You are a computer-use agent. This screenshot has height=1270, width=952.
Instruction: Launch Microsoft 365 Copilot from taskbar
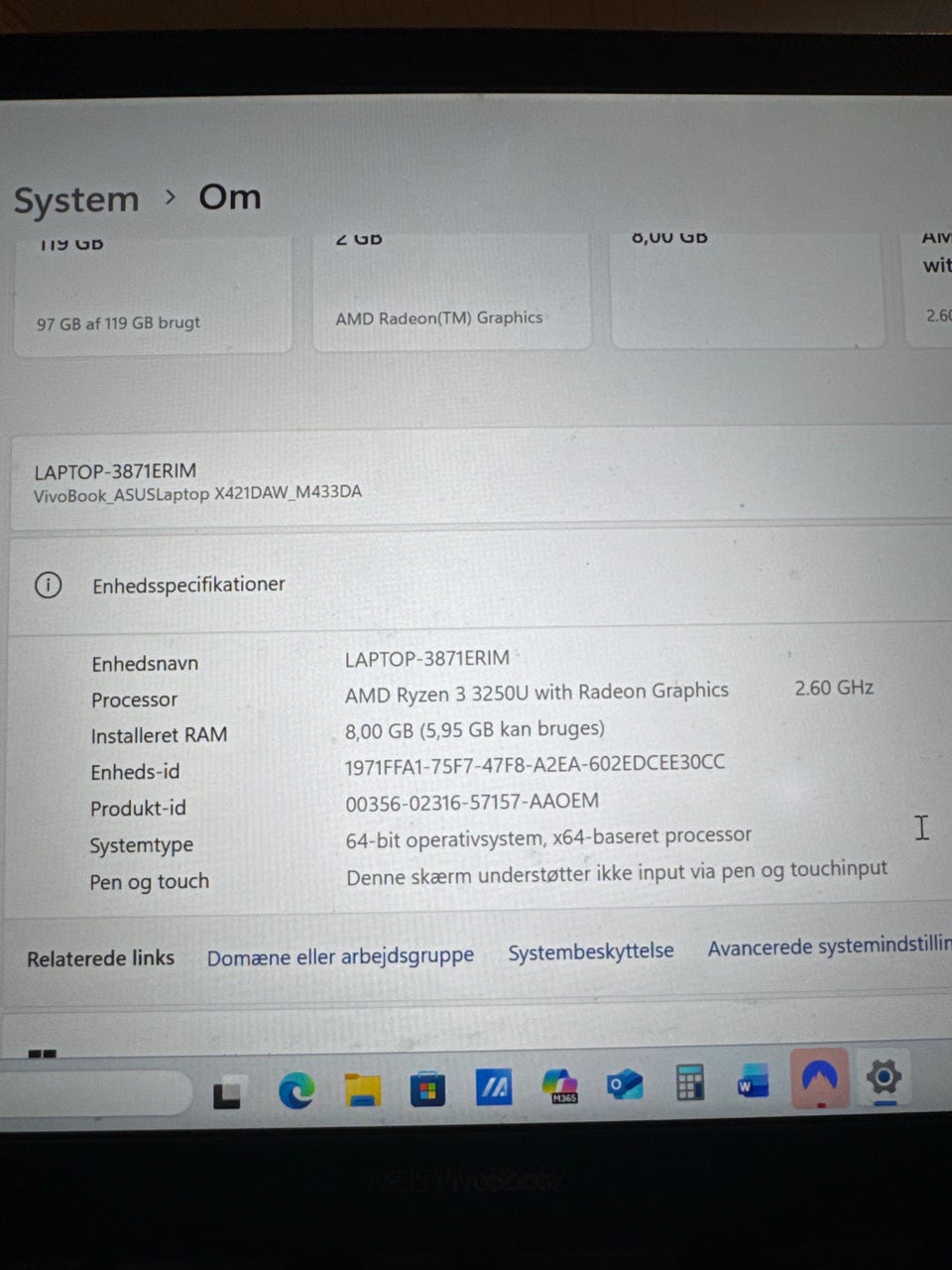[x=560, y=1086]
